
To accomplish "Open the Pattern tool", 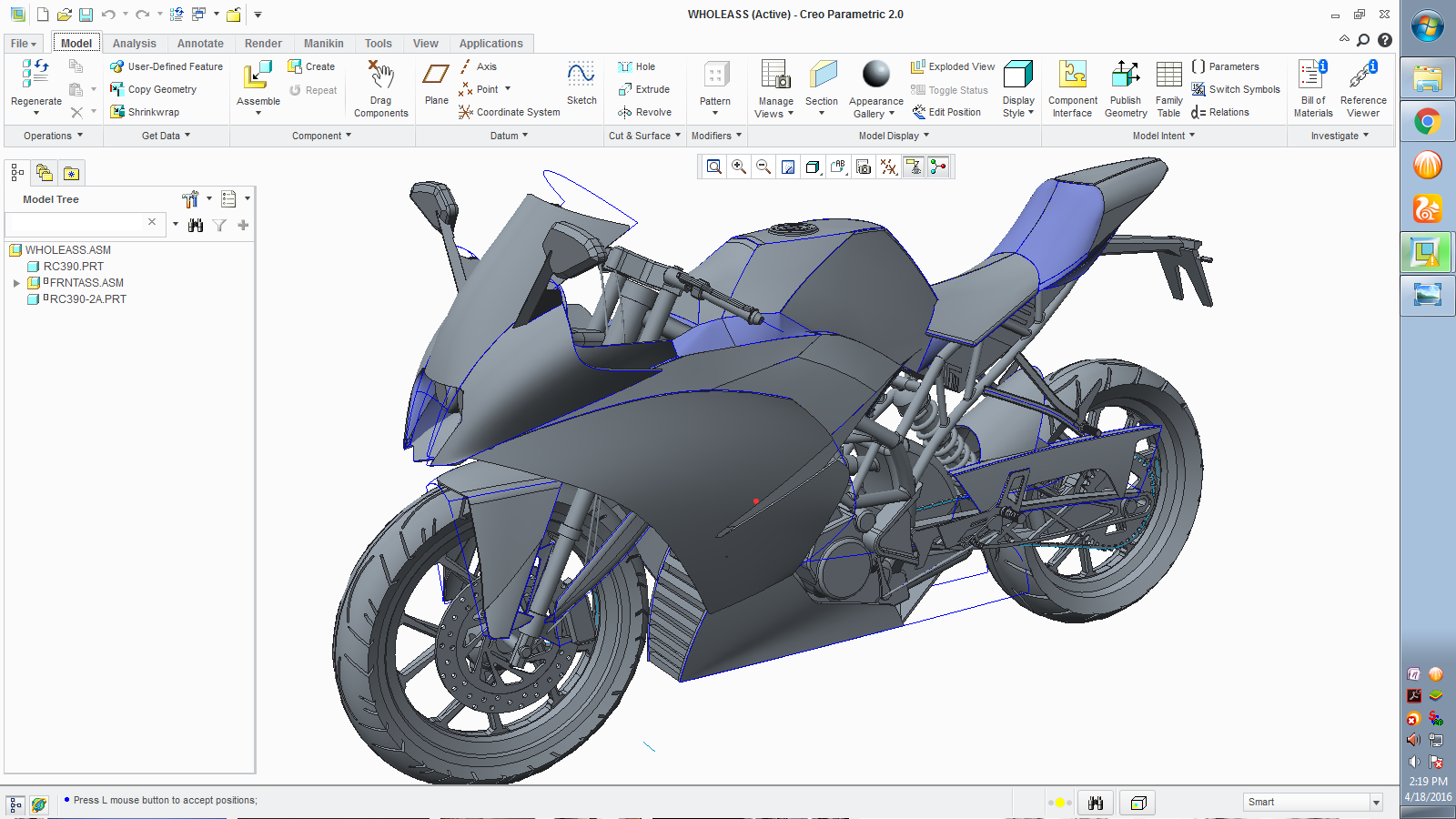I will 715,76.
